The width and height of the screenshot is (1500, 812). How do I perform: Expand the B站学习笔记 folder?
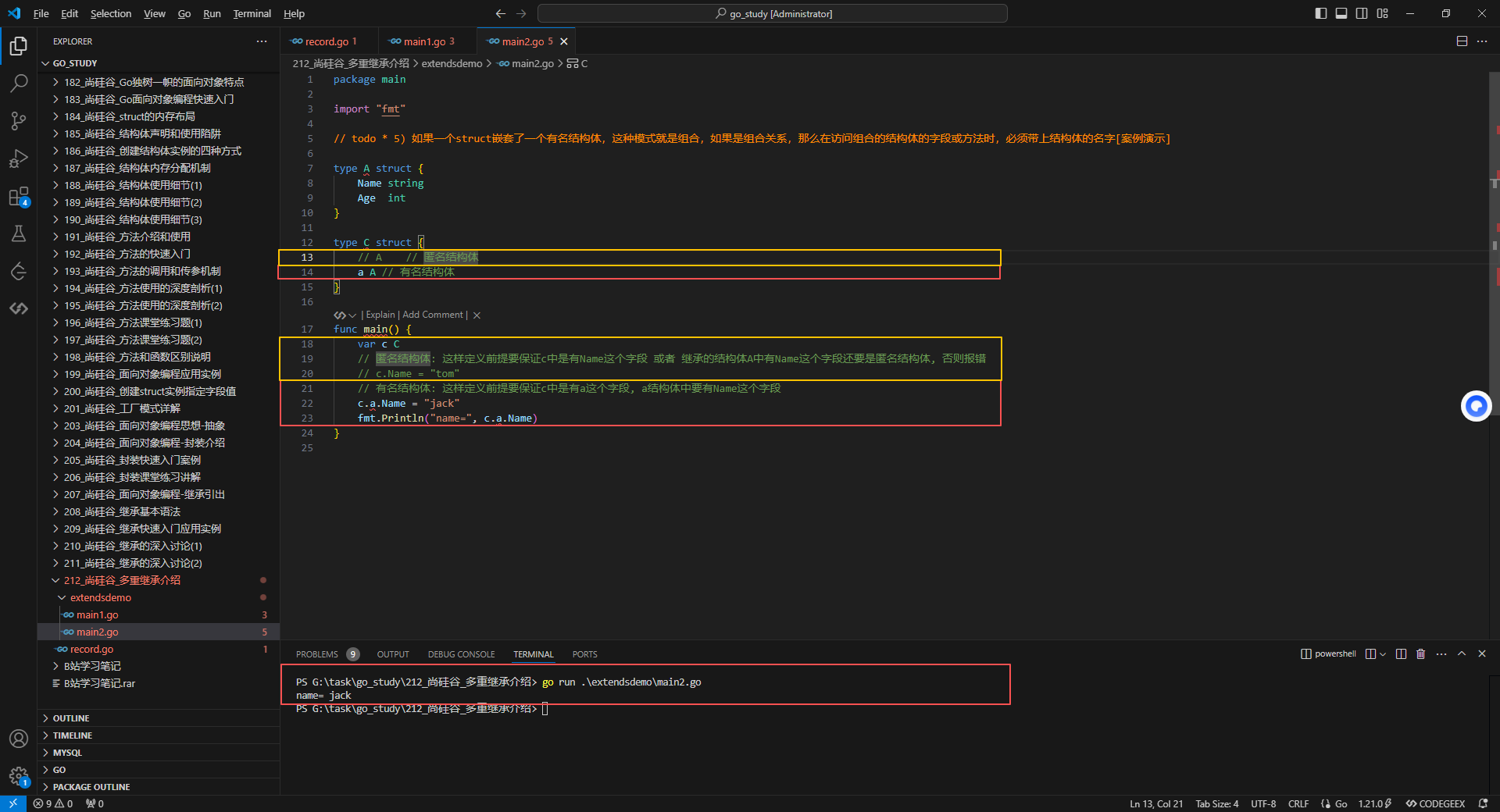(159, 666)
